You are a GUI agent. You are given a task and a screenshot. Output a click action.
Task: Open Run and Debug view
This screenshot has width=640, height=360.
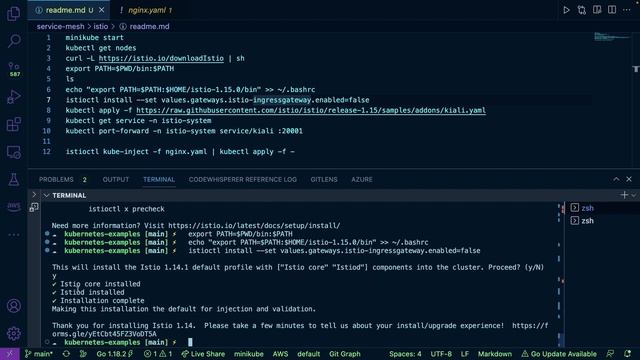tap(13, 97)
